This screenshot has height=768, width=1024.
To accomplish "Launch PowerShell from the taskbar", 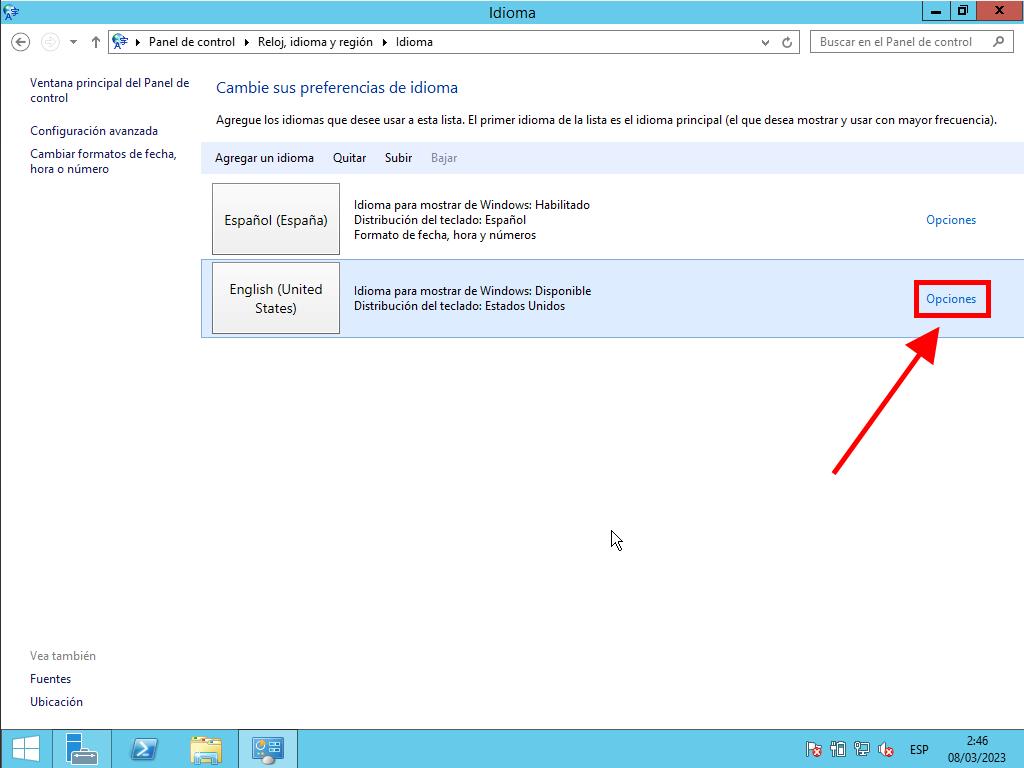I will [144, 748].
